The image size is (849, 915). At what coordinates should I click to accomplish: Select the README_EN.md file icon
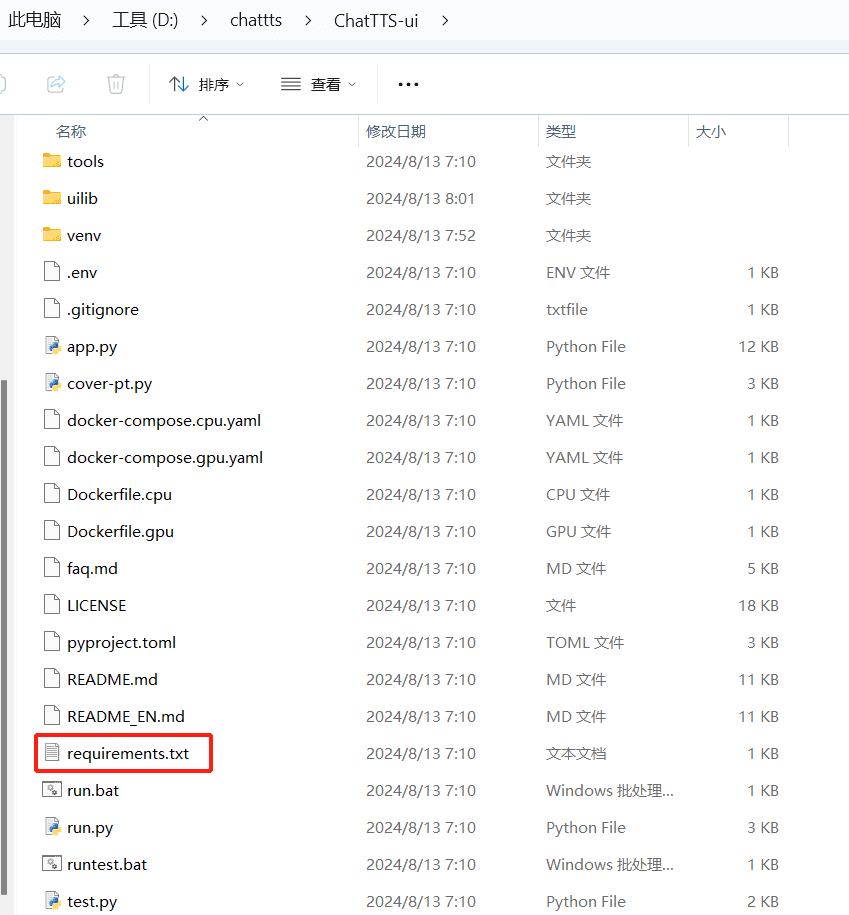click(52, 715)
